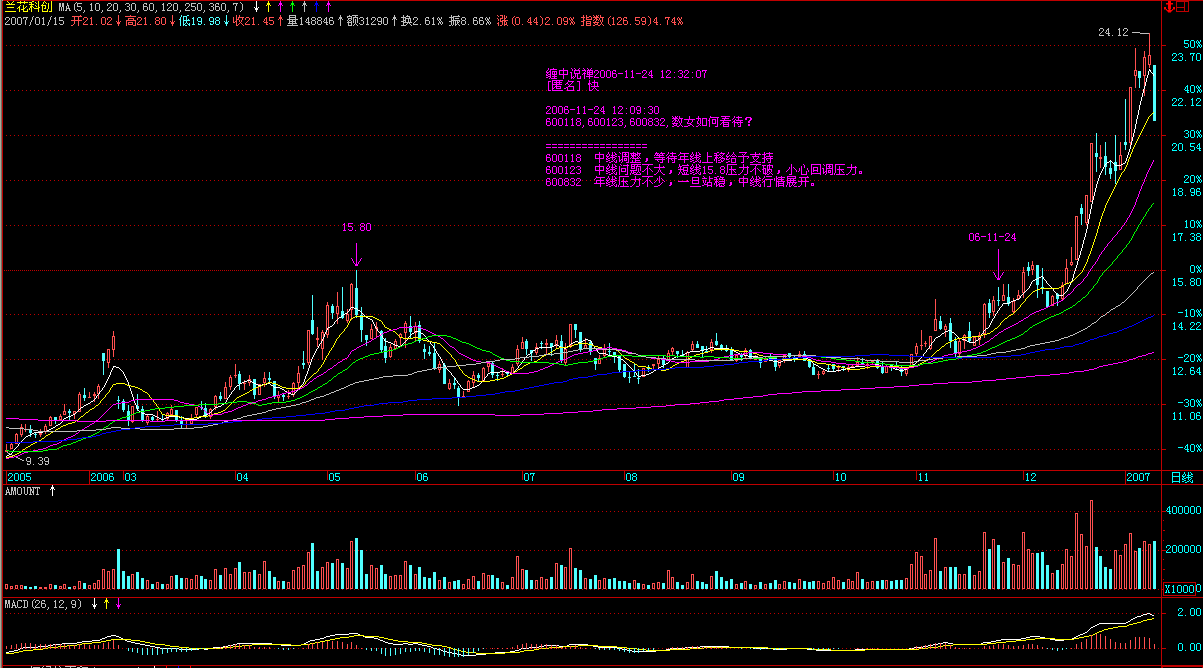
Task: Click the 06-11-24 date arrow marker
Action: coord(998,266)
